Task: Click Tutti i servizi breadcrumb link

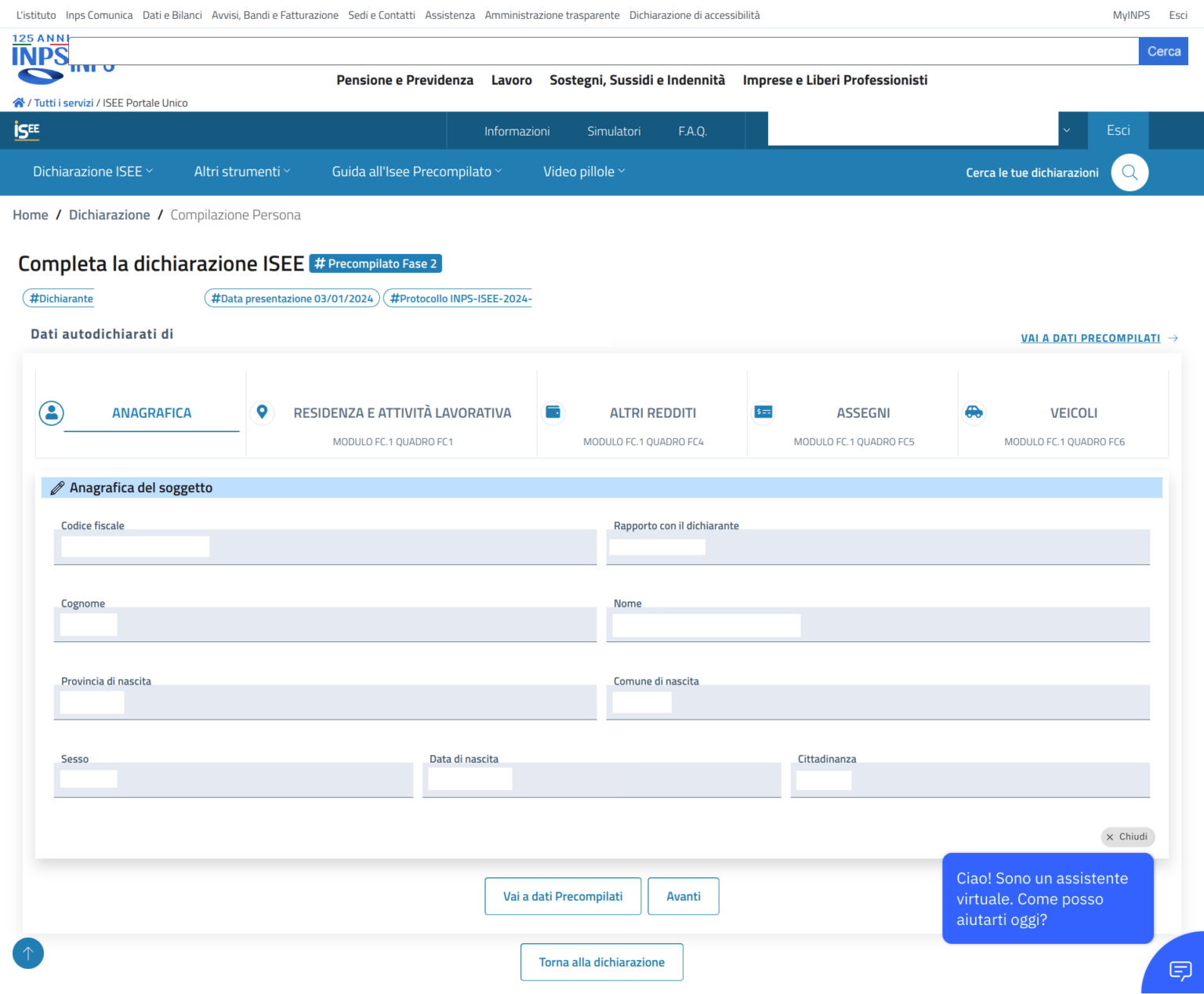Action: pyautogui.click(x=63, y=103)
